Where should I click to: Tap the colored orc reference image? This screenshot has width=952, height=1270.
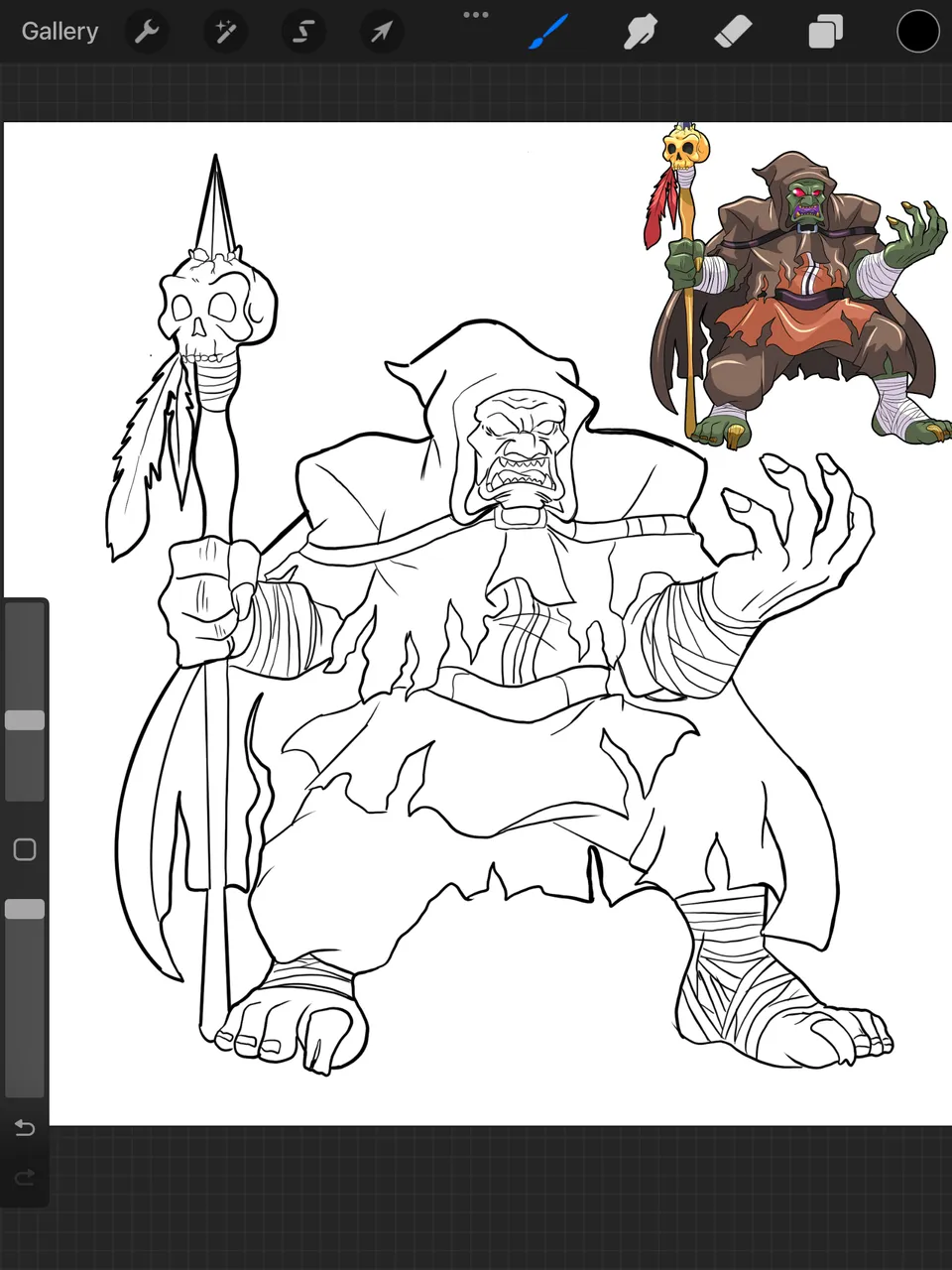coord(796,287)
